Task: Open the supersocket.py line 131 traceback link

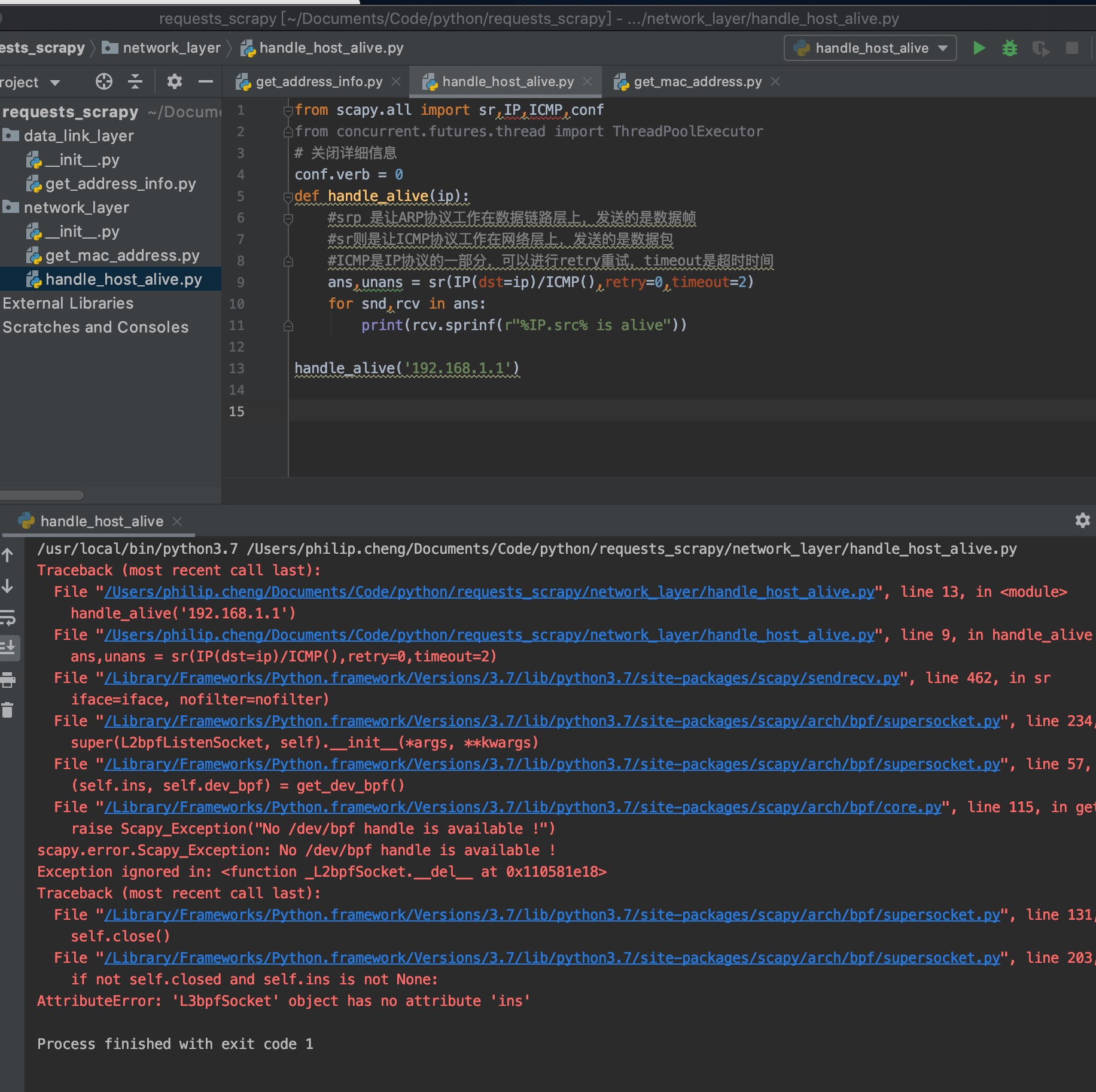Action: [x=552, y=915]
